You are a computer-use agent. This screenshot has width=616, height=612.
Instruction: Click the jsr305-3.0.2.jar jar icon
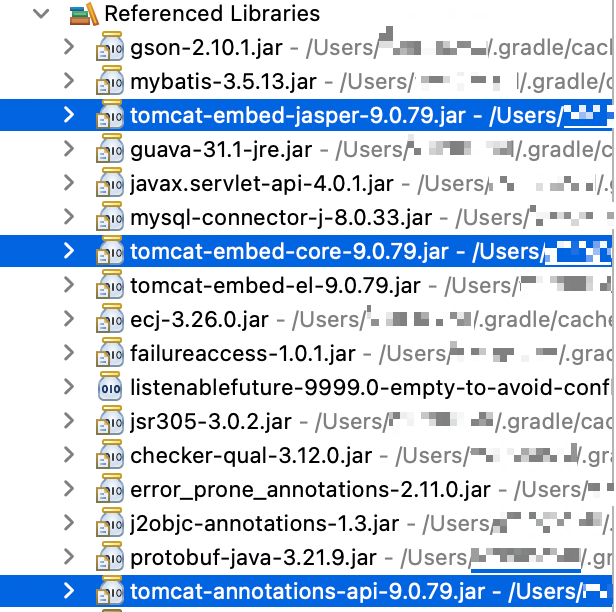[110, 420]
